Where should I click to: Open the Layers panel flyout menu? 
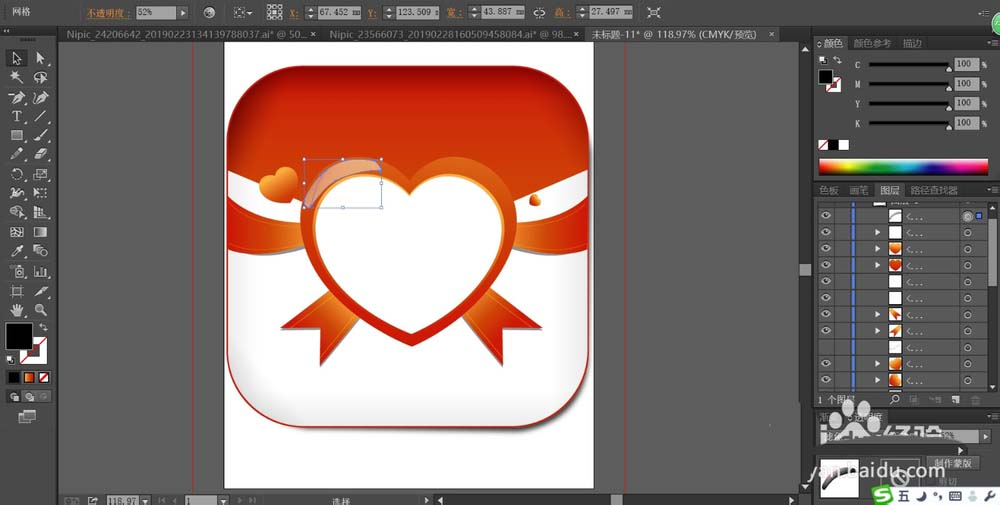pyautogui.click(x=992, y=190)
